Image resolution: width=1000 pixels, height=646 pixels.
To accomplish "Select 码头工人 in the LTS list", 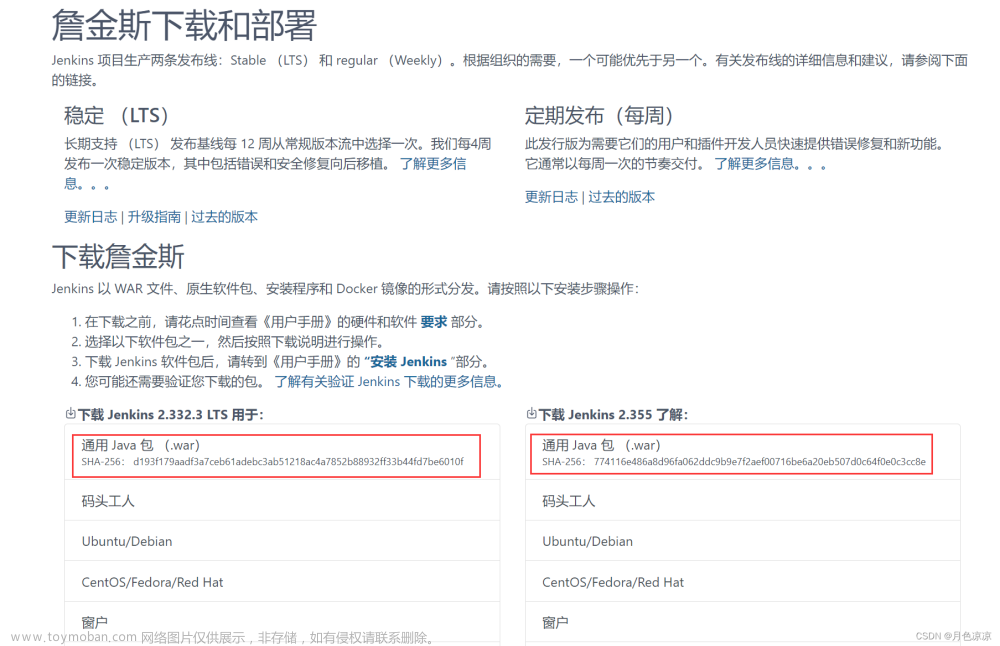I will coord(282,501).
